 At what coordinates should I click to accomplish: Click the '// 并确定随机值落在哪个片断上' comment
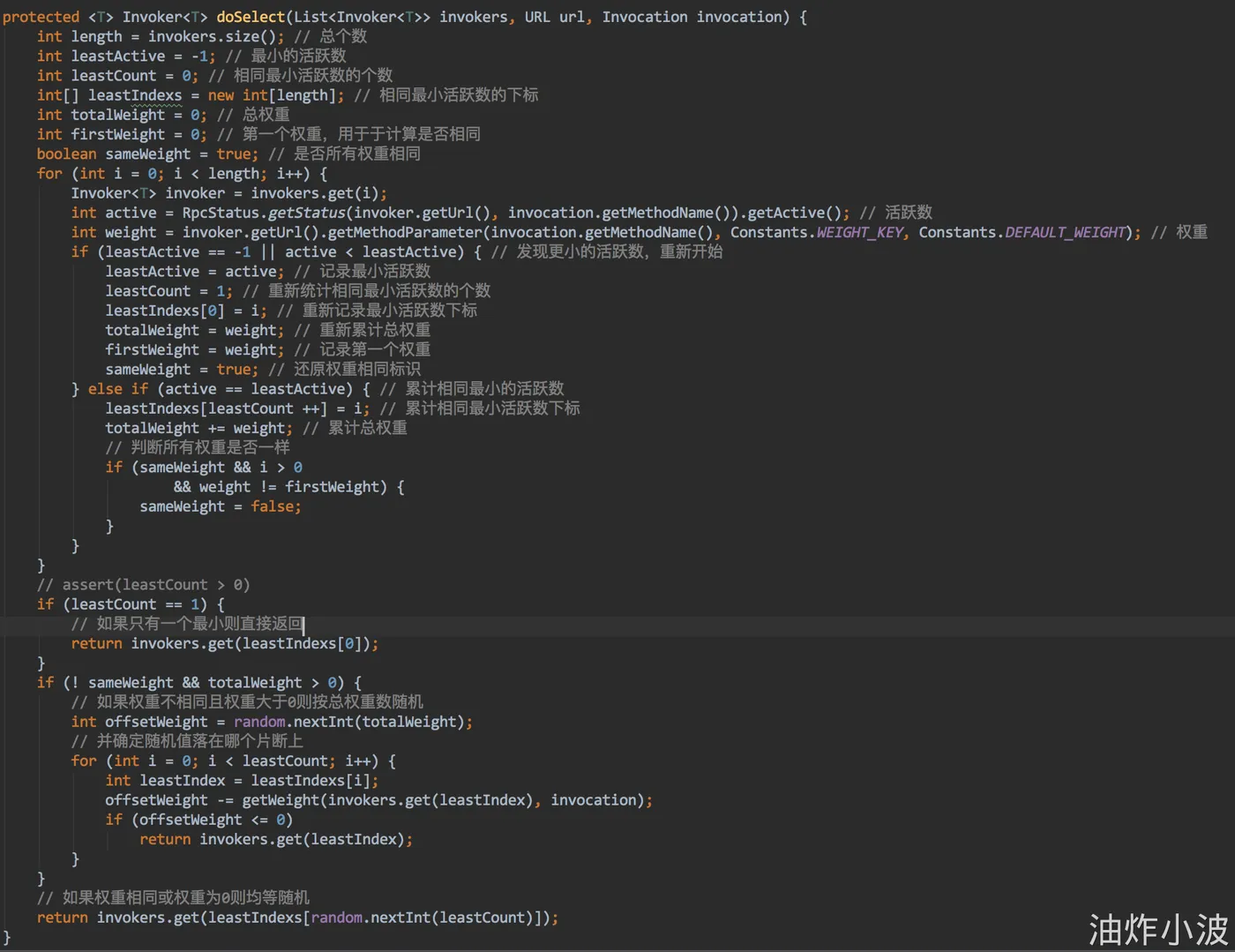click(x=187, y=741)
